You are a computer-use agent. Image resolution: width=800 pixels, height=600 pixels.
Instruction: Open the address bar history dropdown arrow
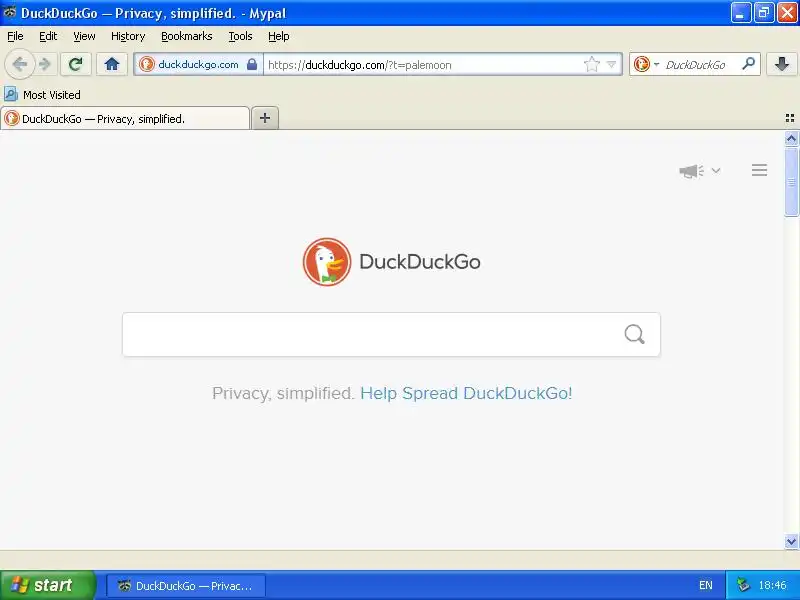coord(611,65)
